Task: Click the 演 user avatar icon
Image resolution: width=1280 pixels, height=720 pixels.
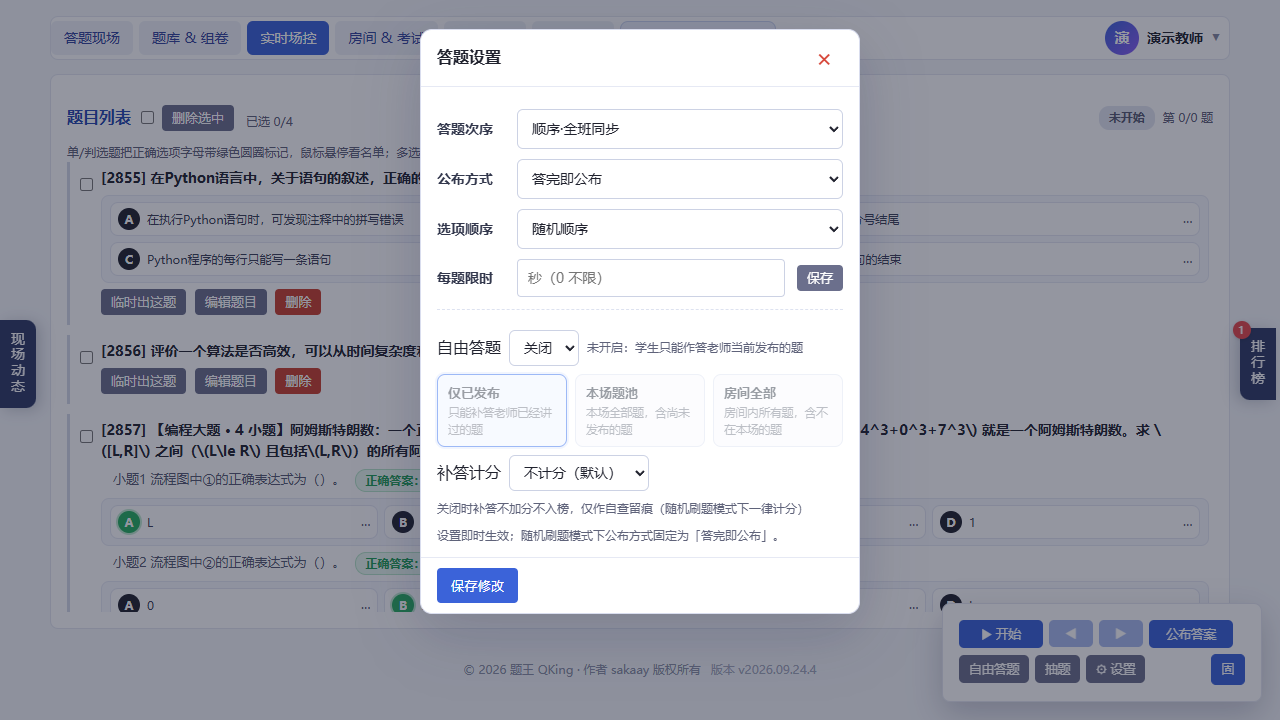Action: [x=1122, y=38]
